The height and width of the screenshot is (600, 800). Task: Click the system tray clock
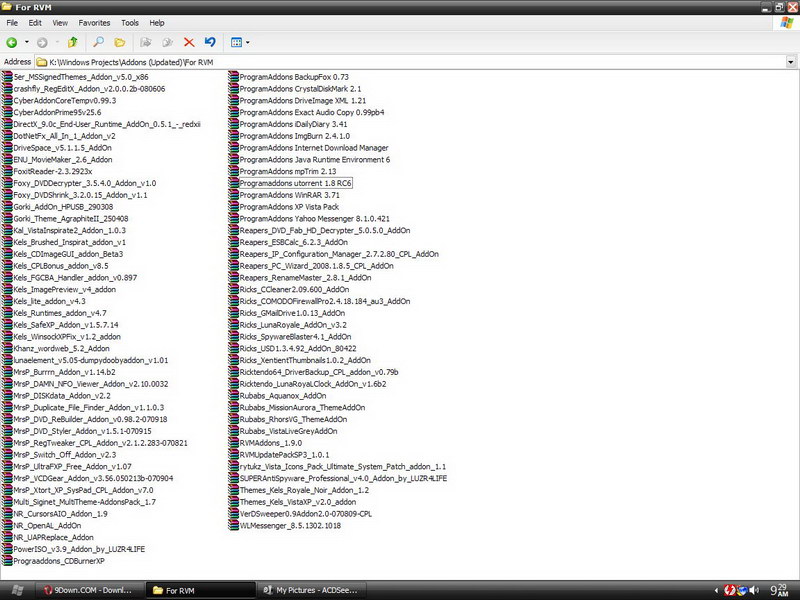(780, 590)
